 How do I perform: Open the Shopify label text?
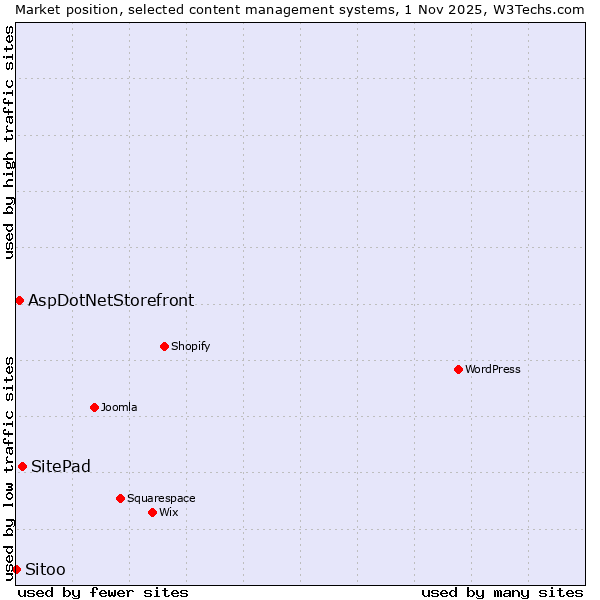[x=190, y=346]
